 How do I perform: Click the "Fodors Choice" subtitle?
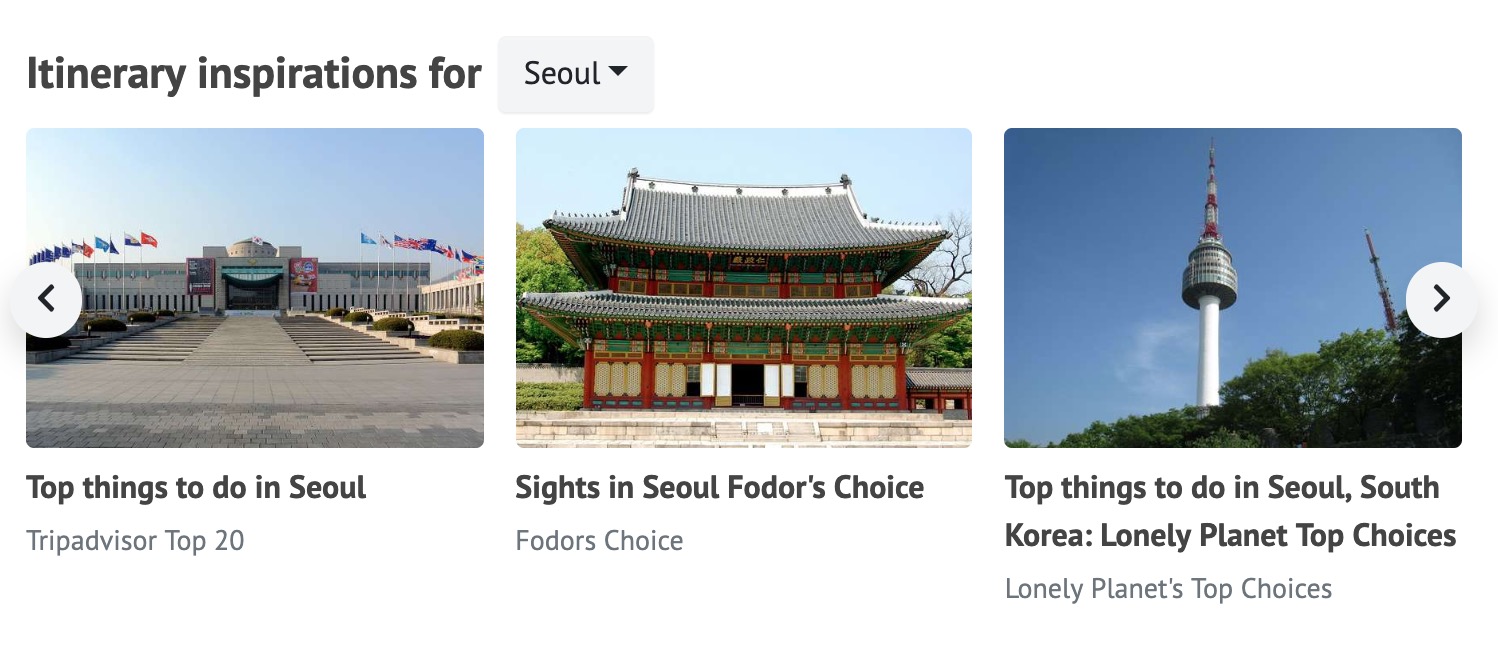coord(599,541)
